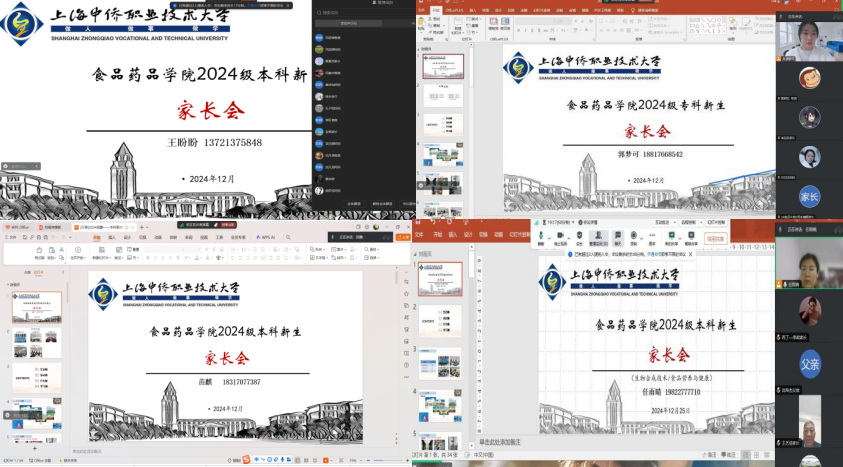Open the 插入 tab in WPS Presentation
This screenshot has height=467, width=843.
click(112, 238)
